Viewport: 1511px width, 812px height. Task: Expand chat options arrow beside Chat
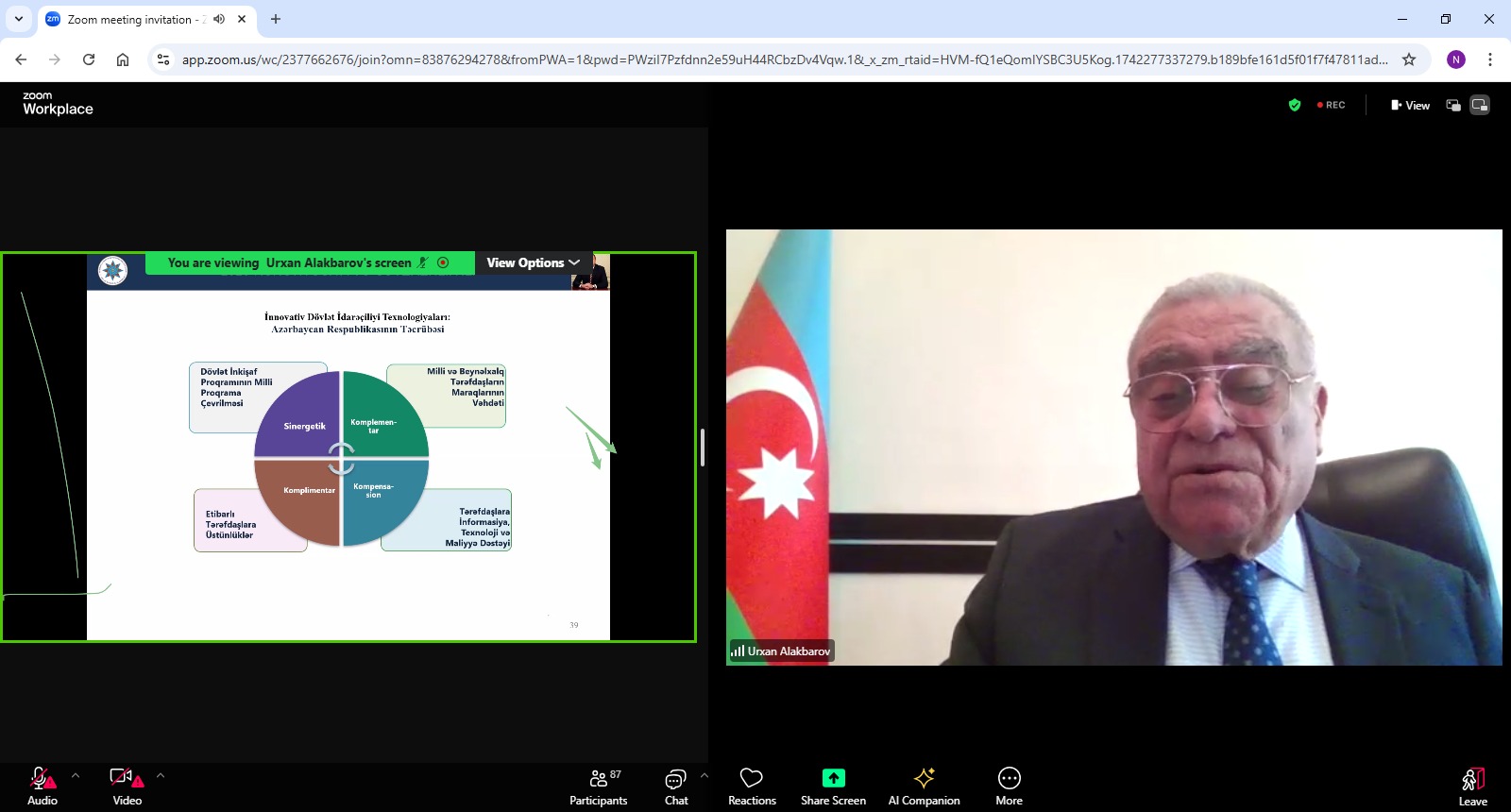(705, 775)
